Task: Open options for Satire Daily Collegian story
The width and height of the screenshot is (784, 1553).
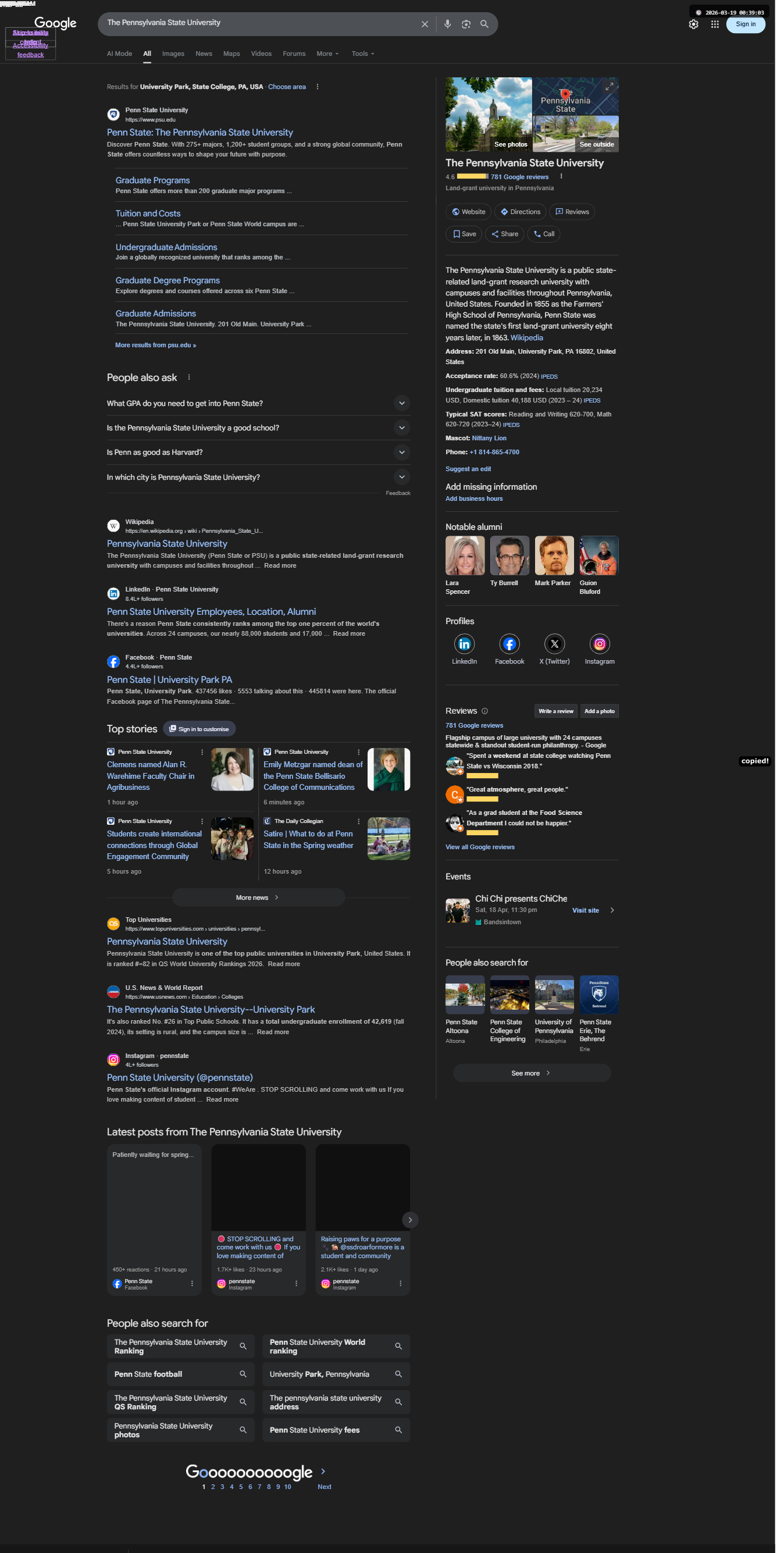Action: point(358,822)
